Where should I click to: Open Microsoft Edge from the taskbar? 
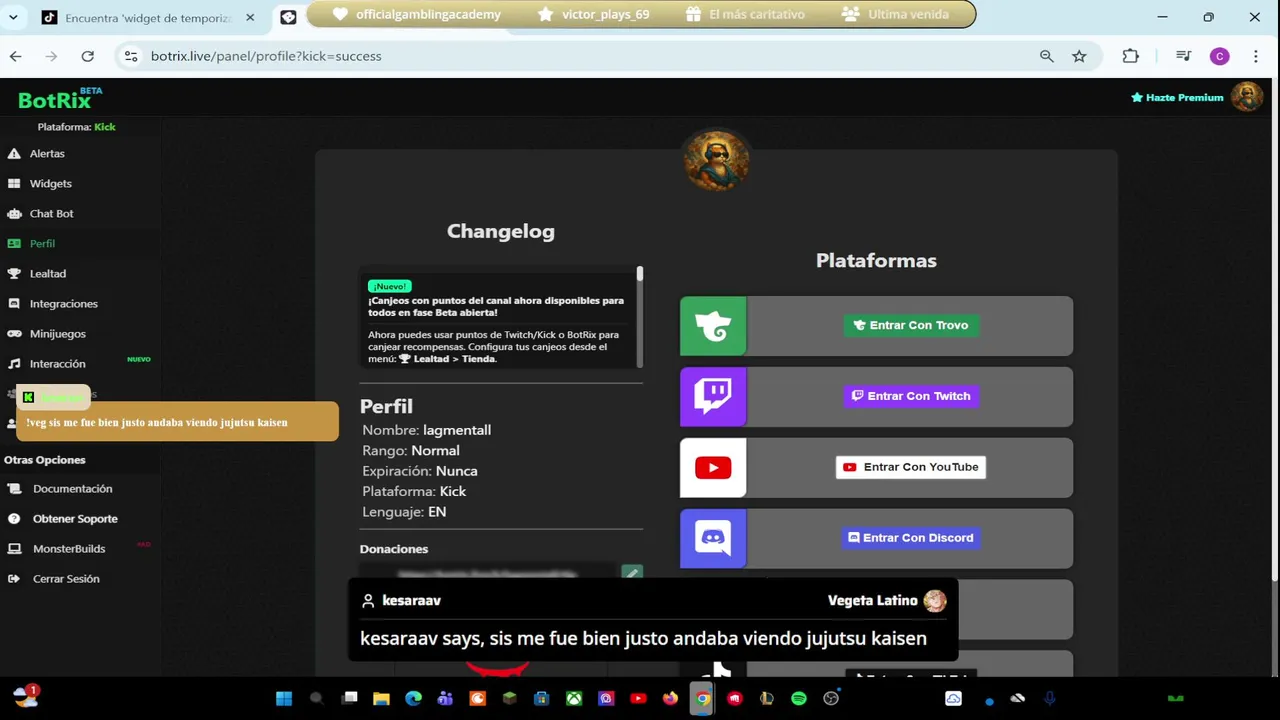pos(413,699)
